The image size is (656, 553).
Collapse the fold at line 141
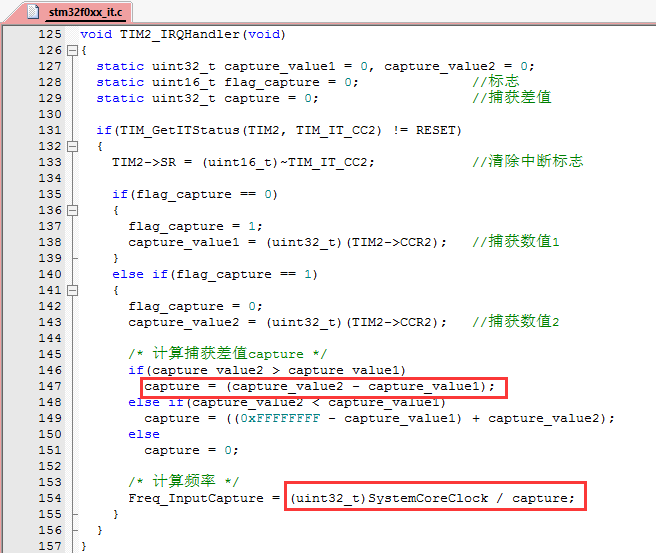click(x=72, y=290)
